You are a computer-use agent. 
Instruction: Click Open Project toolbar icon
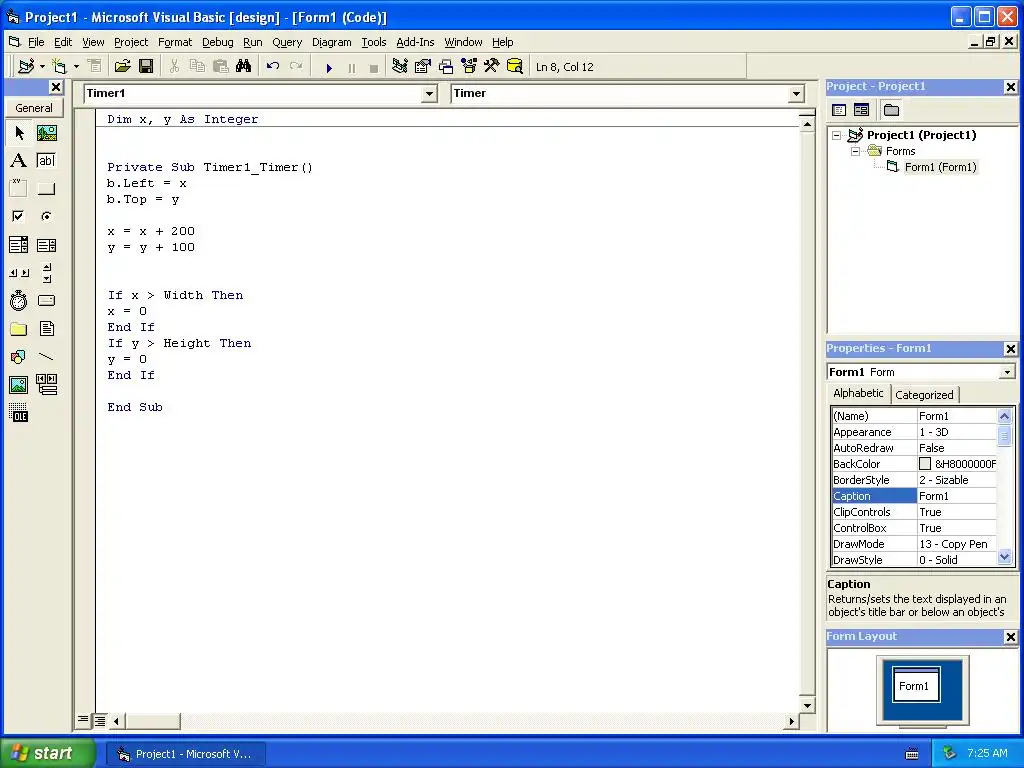point(123,66)
